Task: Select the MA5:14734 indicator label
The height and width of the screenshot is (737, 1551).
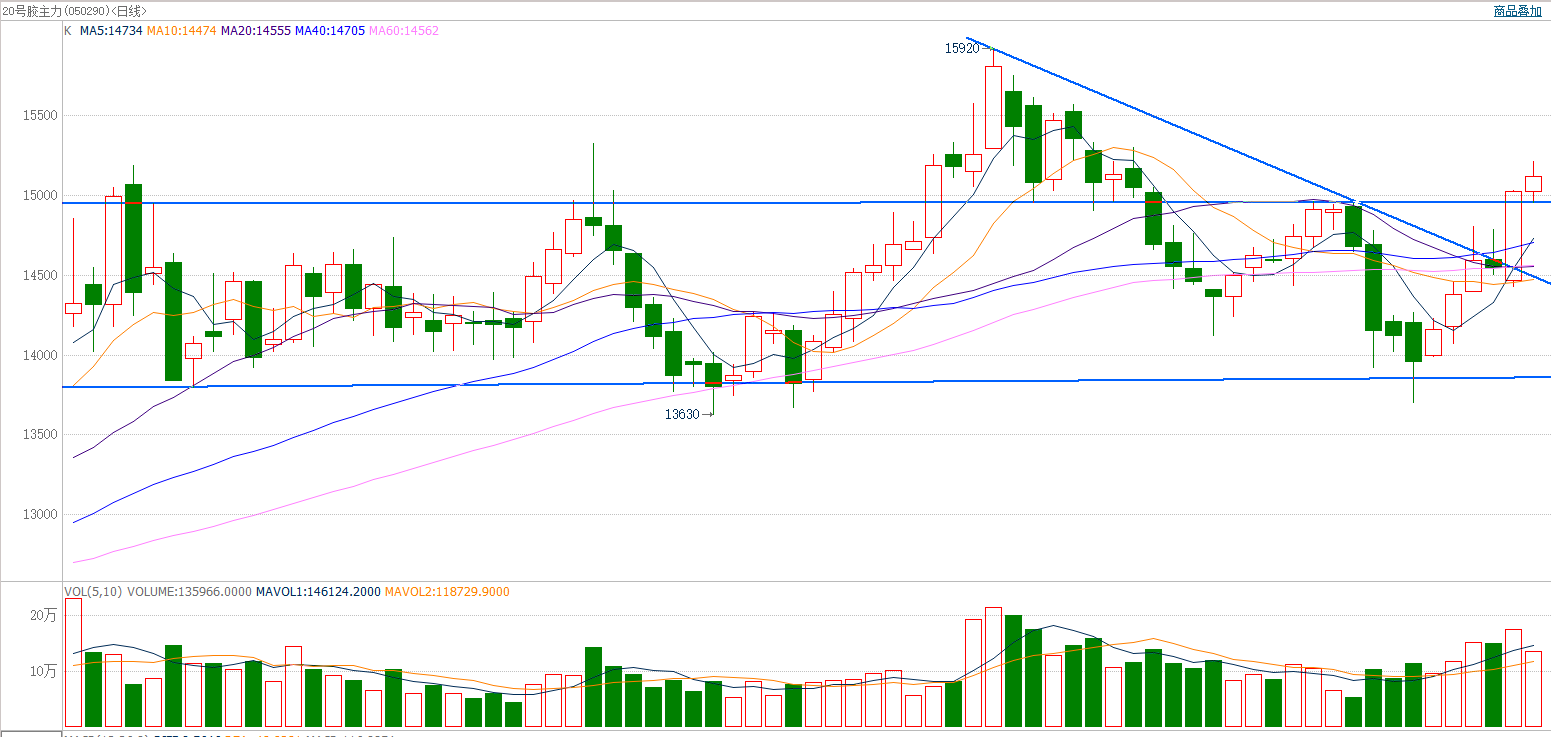Action: (110, 31)
